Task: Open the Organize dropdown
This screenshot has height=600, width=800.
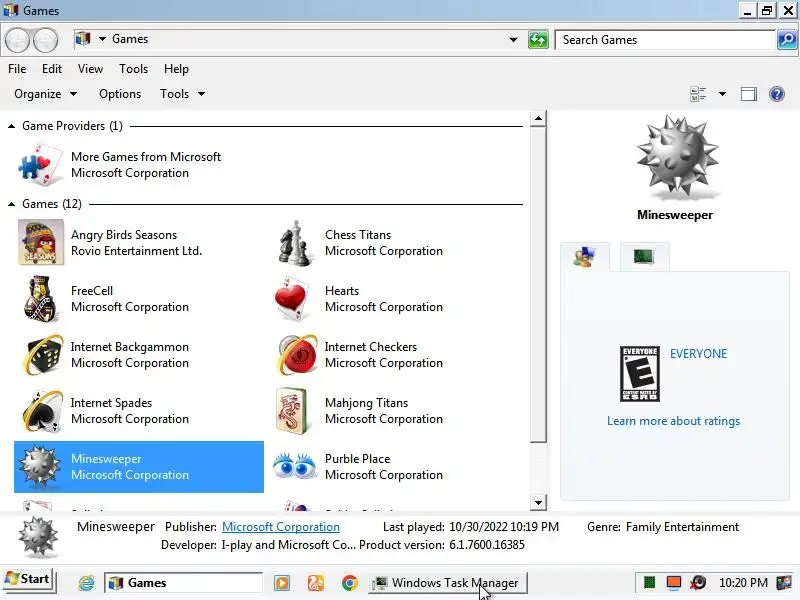Action: [x=45, y=94]
